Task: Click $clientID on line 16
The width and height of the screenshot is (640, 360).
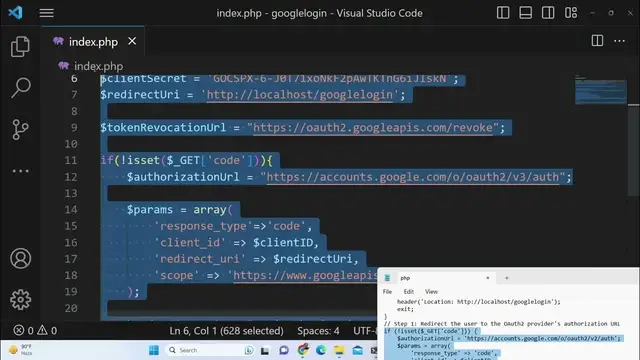Action: (283, 243)
